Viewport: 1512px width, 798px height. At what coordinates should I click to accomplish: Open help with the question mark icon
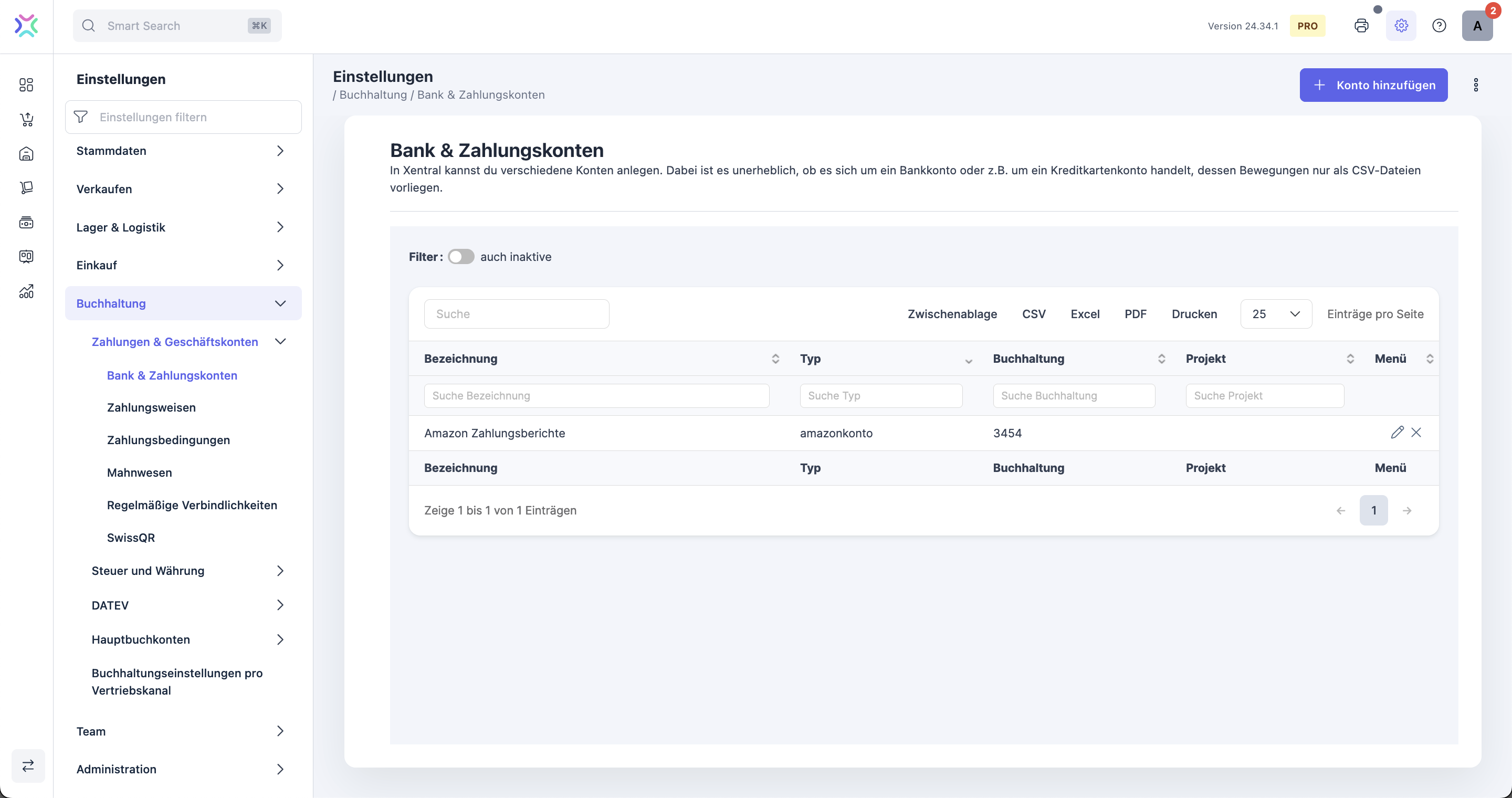pos(1438,26)
